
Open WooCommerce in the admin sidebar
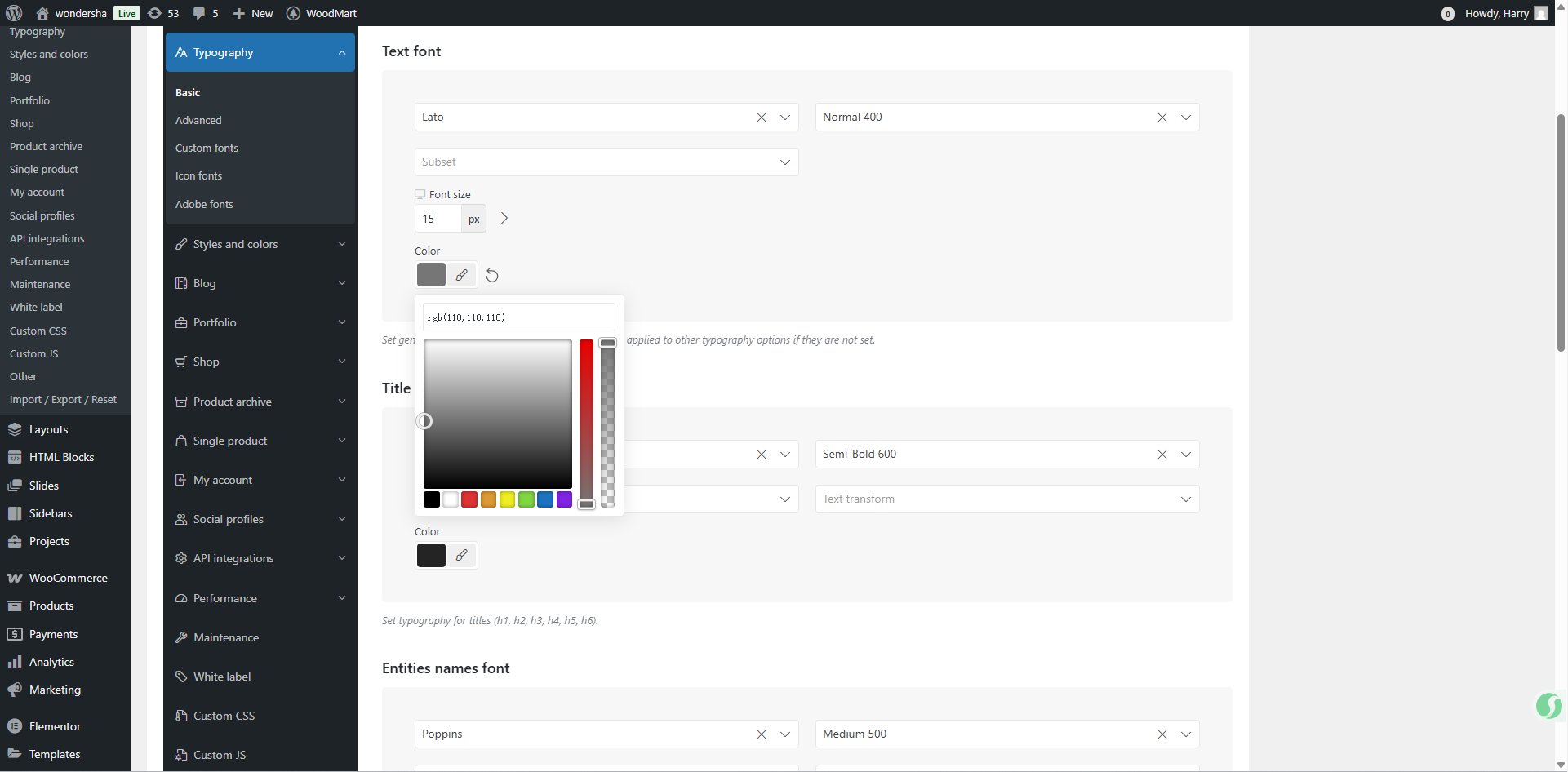[68, 579]
